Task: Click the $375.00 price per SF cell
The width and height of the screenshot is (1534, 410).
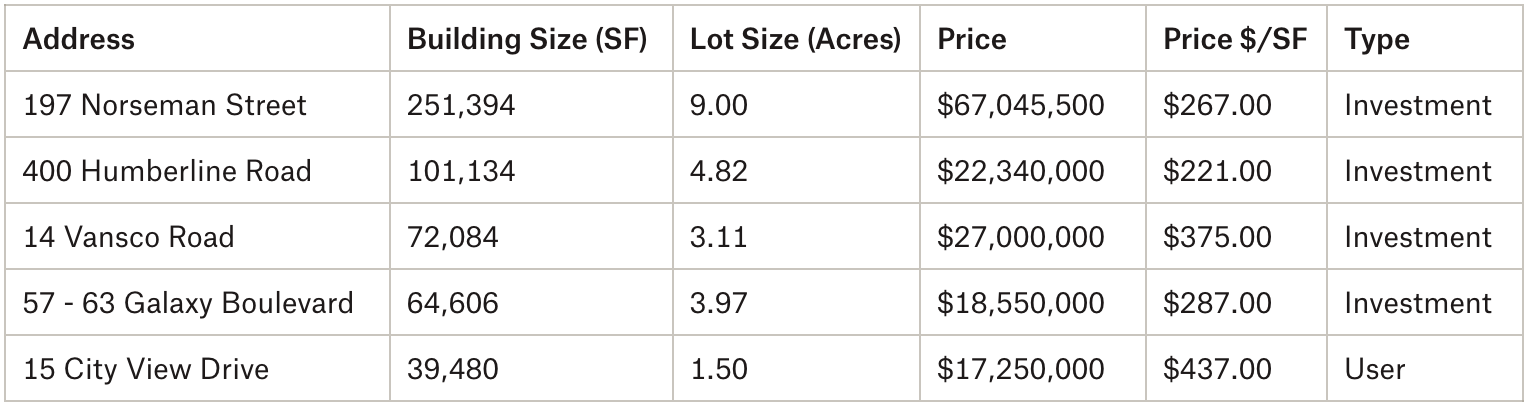Action: pos(1217,237)
